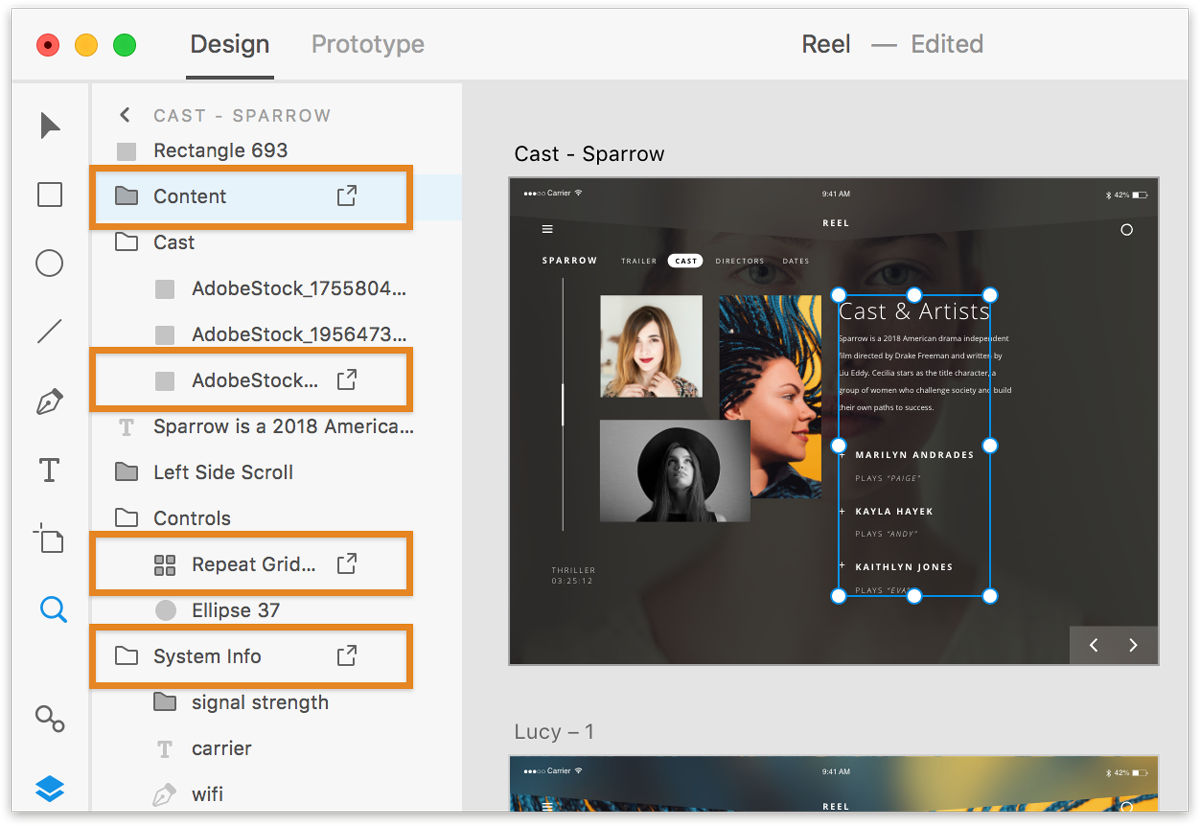The image size is (1200, 826).
Task: Click the folder icon beside Cast layer
Action: click(x=126, y=242)
